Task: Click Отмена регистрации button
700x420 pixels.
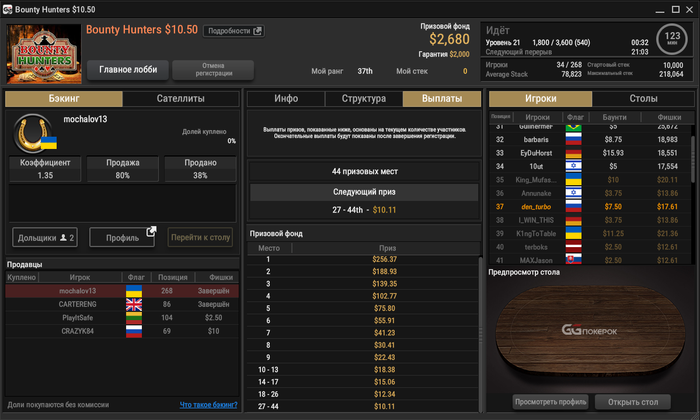Action: point(213,70)
